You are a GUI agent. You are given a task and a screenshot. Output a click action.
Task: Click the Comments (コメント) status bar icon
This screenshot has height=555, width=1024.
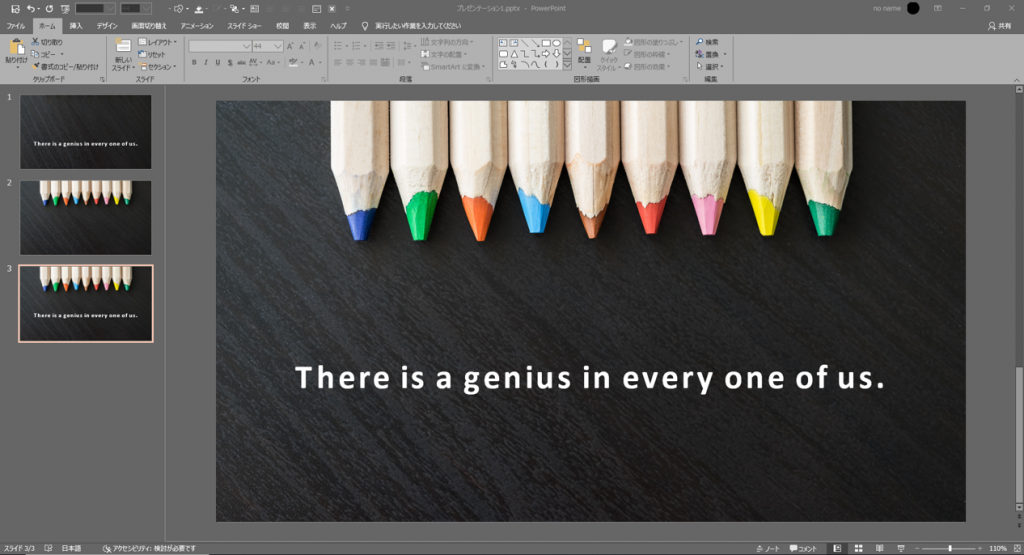803,548
